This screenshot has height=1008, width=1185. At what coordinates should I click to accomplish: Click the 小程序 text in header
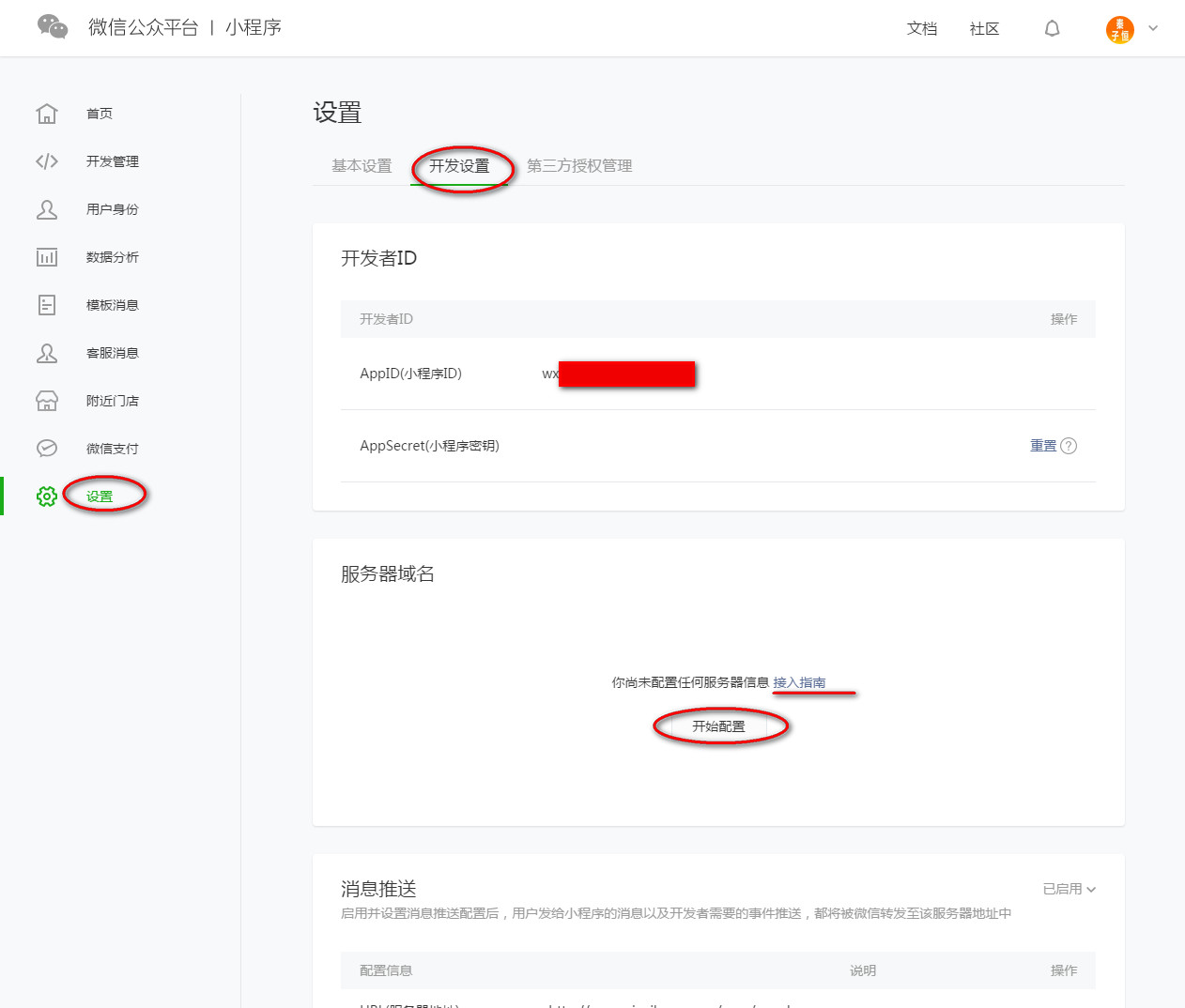tap(254, 27)
